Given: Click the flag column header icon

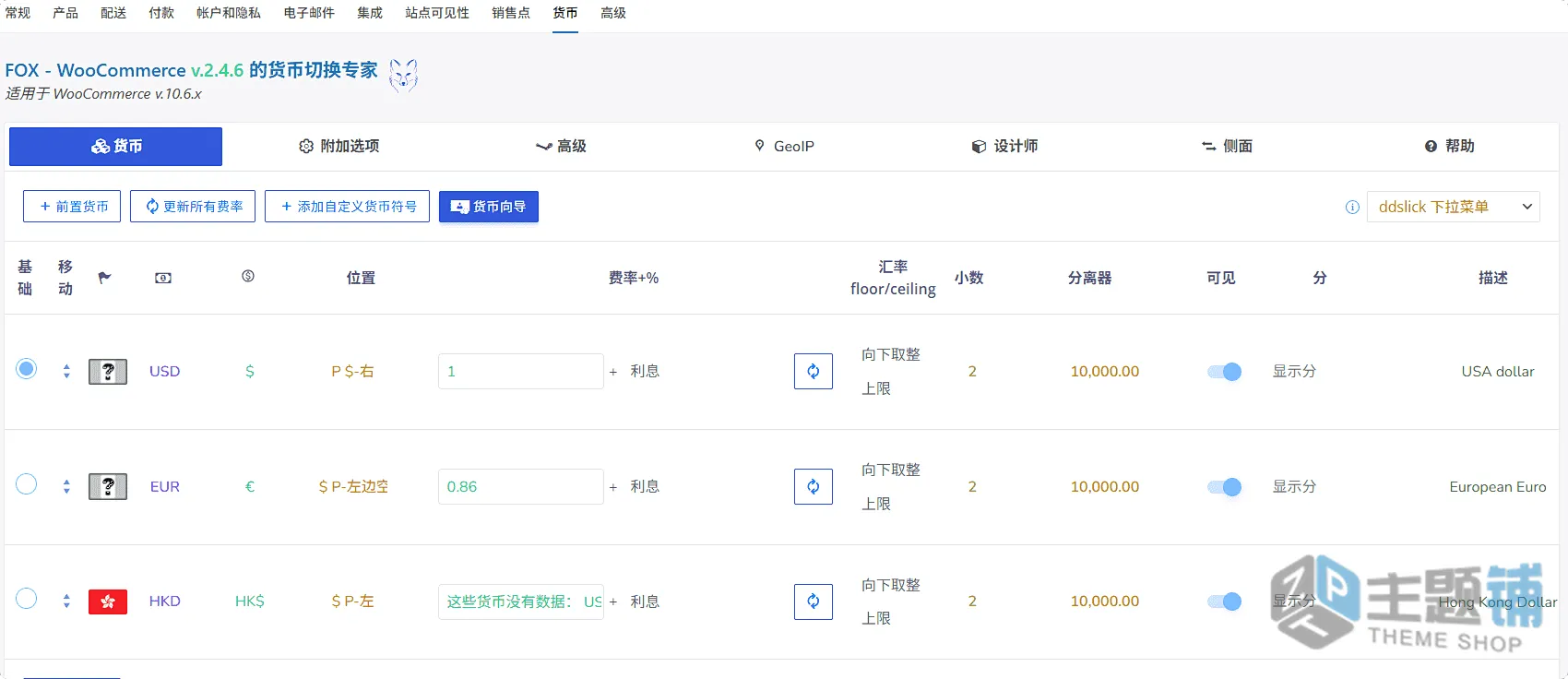Looking at the screenshot, I should [104, 278].
